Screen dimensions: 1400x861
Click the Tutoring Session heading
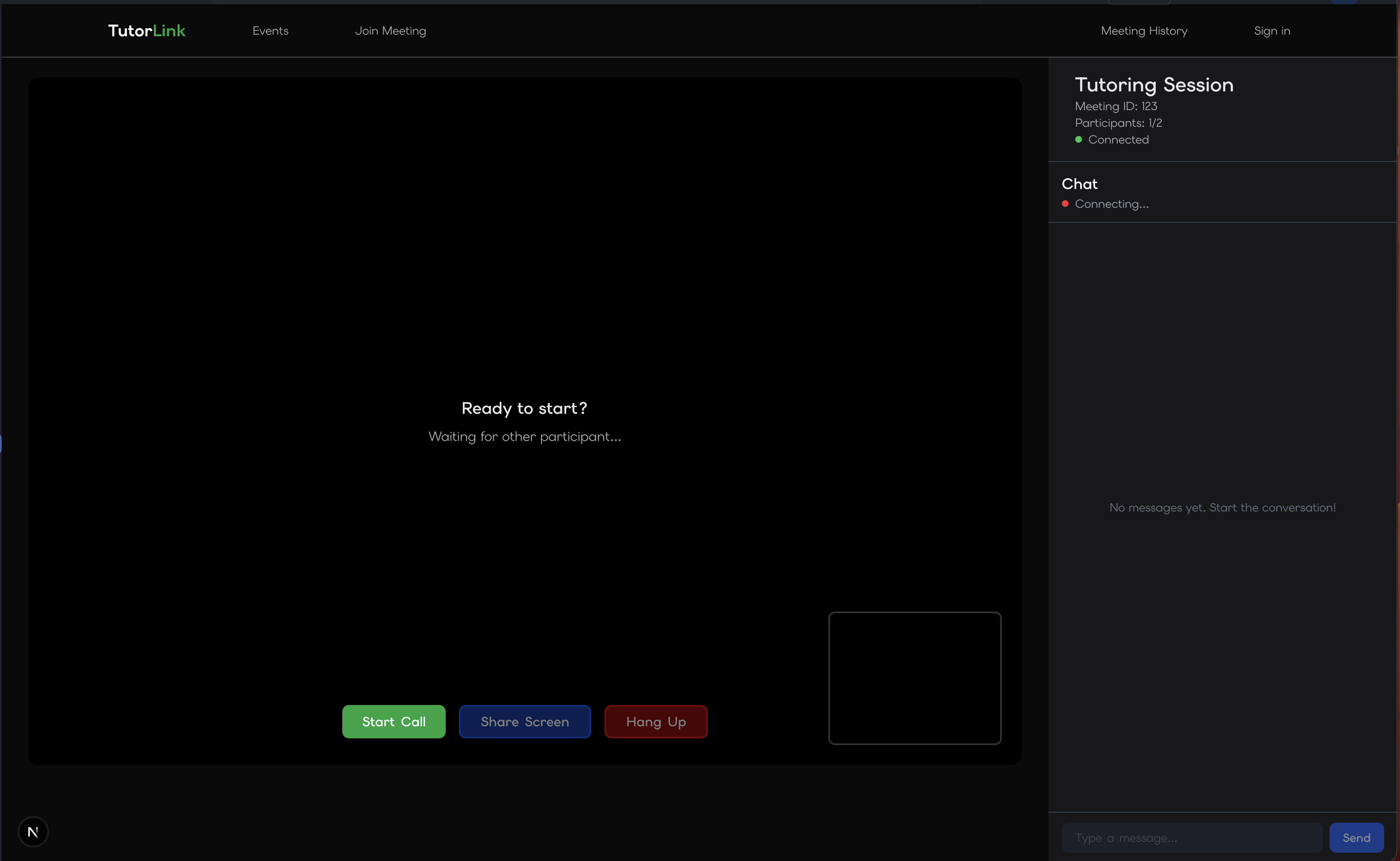[1154, 85]
